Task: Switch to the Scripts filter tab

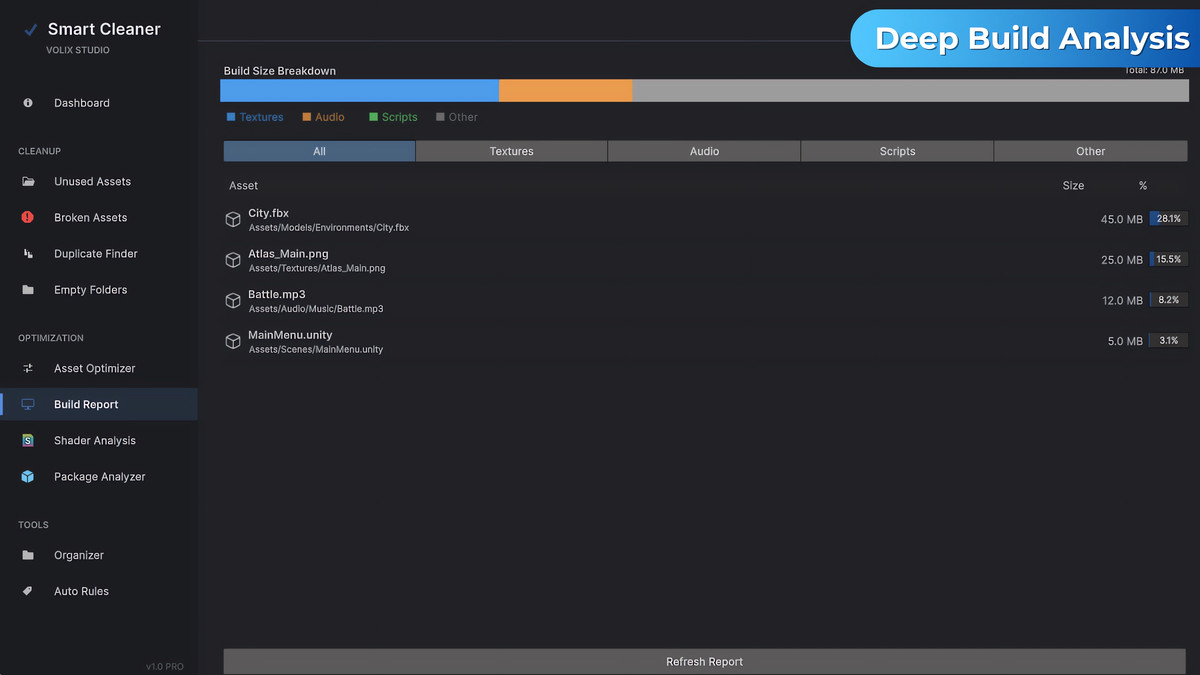Action: point(897,151)
